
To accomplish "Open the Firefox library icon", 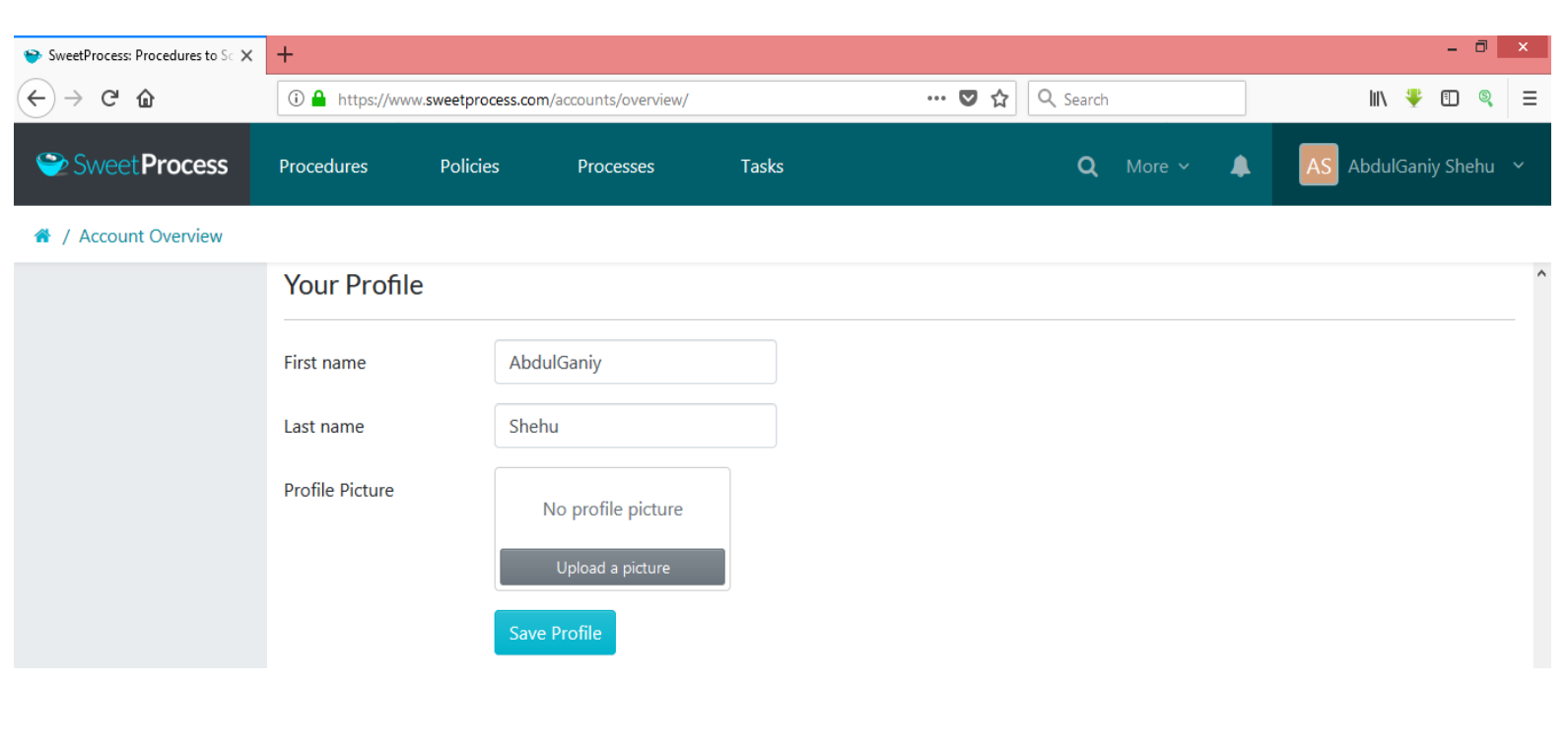I will pyautogui.click(x=1378, y=99).
